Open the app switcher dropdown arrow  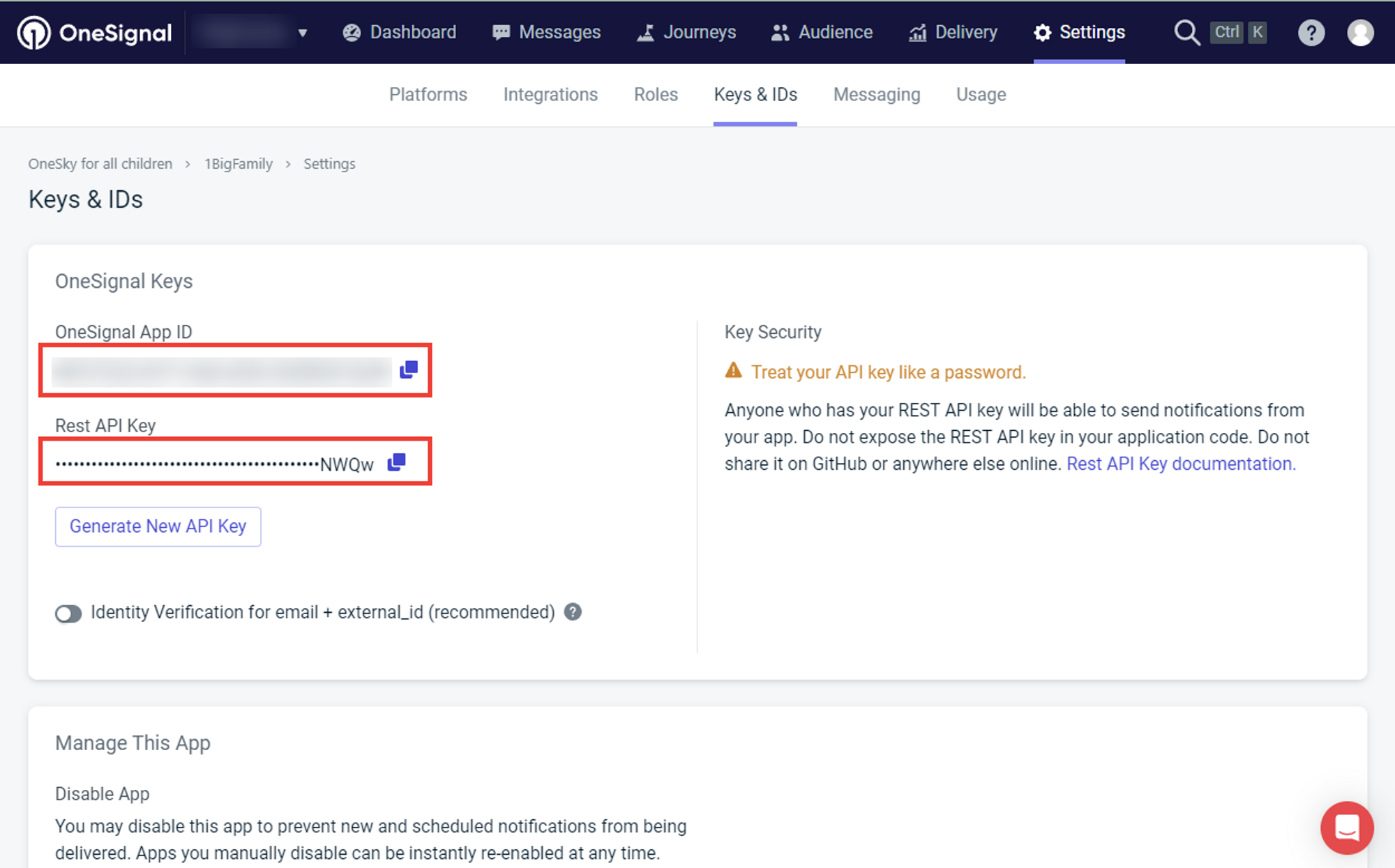tap(303, 33)
